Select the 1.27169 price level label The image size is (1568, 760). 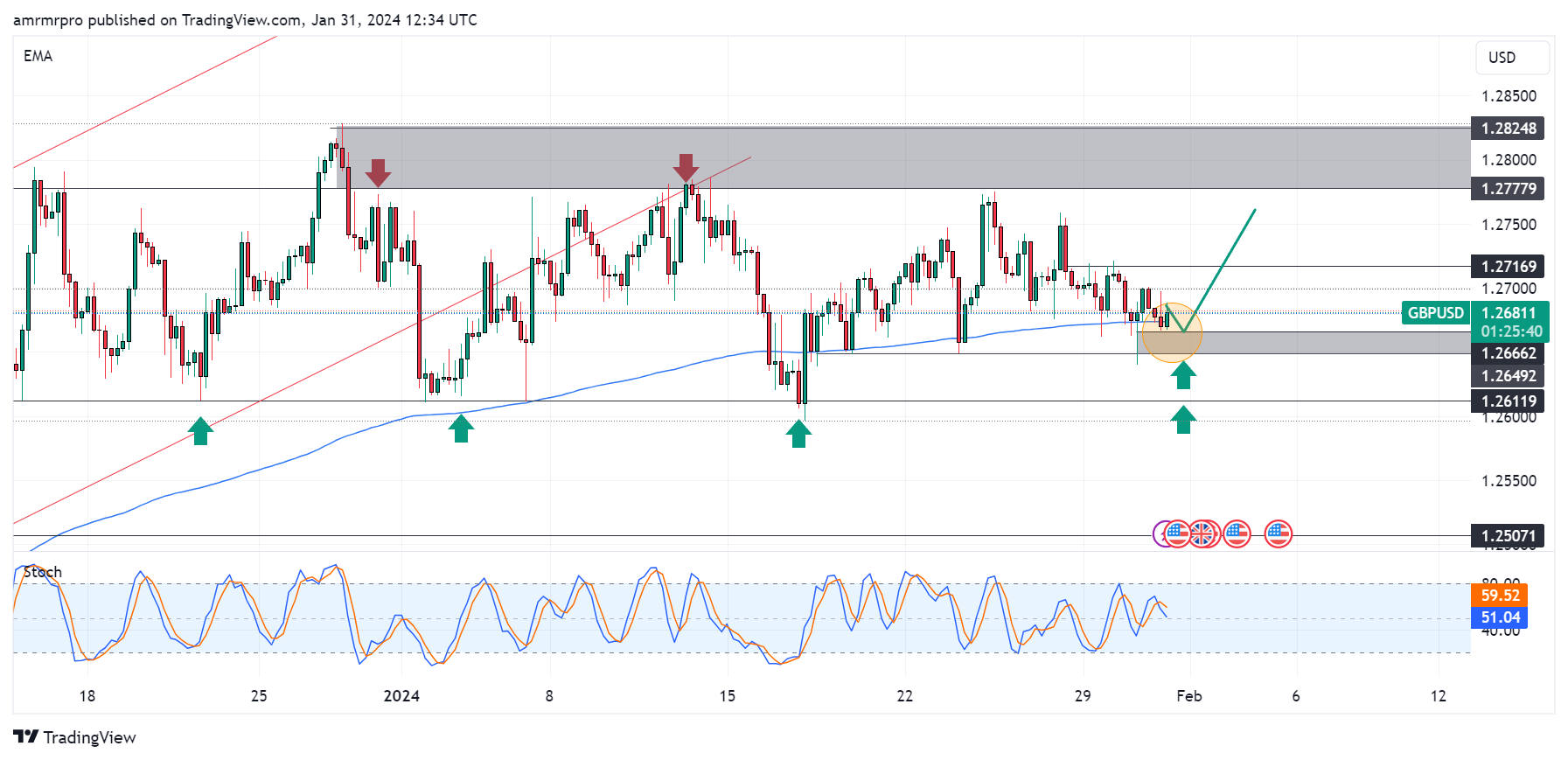pos(1508,267)
